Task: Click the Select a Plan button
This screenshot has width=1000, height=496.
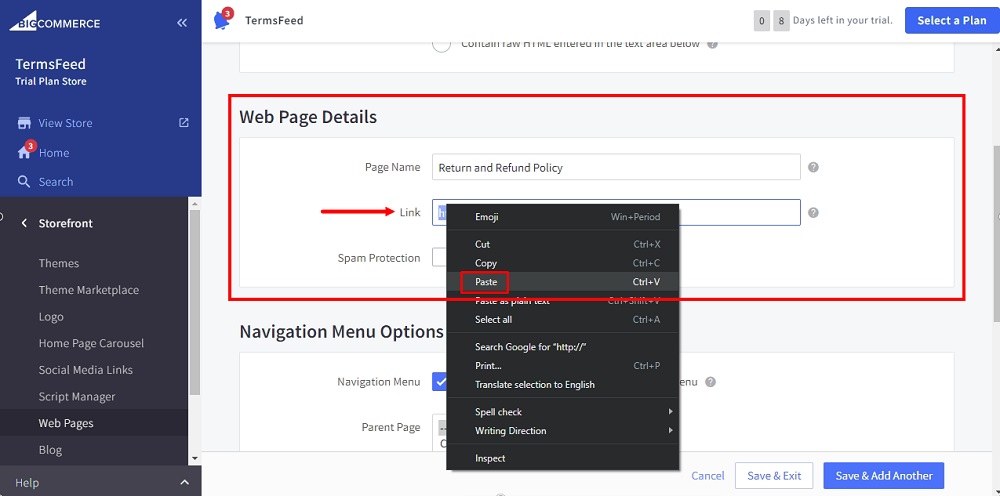Action: click(x=952, y=20)
